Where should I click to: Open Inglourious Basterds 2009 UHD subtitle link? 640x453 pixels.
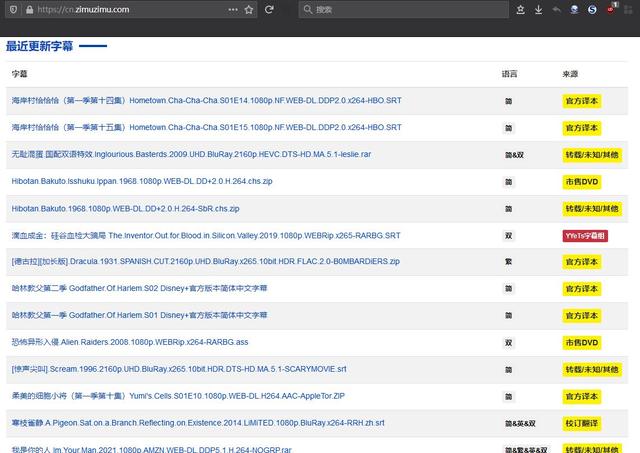tap(191, 154)
